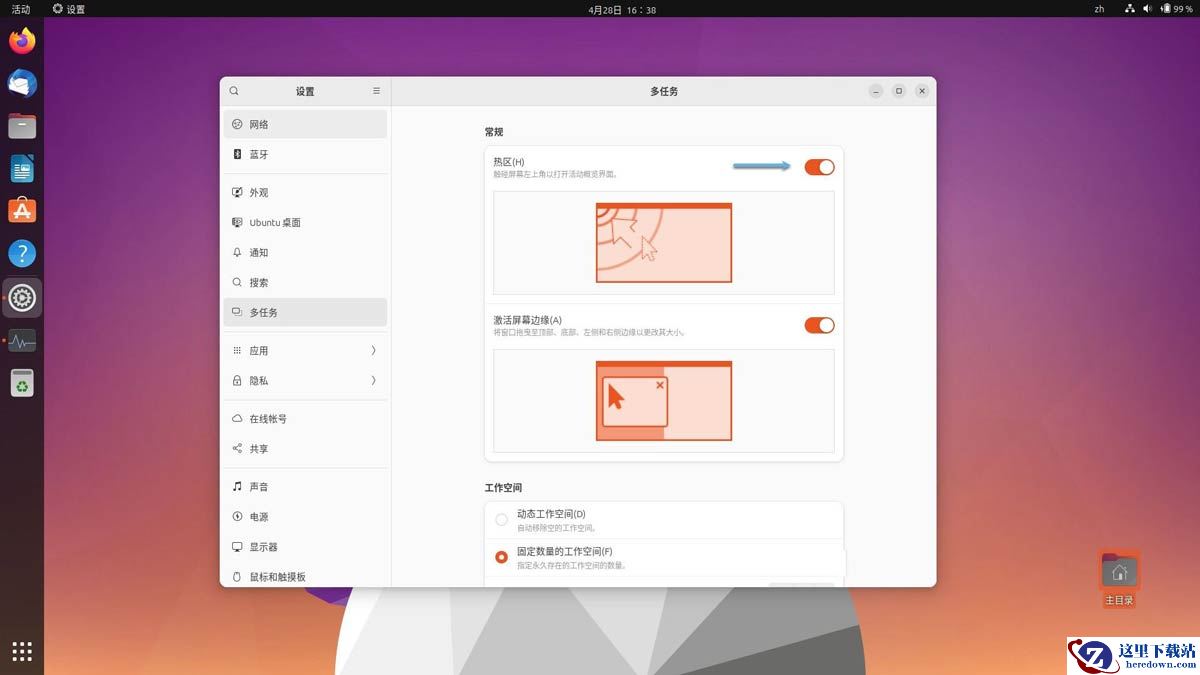Click the sound music-note icon
1200x675 pixels.
coord(237,486)
